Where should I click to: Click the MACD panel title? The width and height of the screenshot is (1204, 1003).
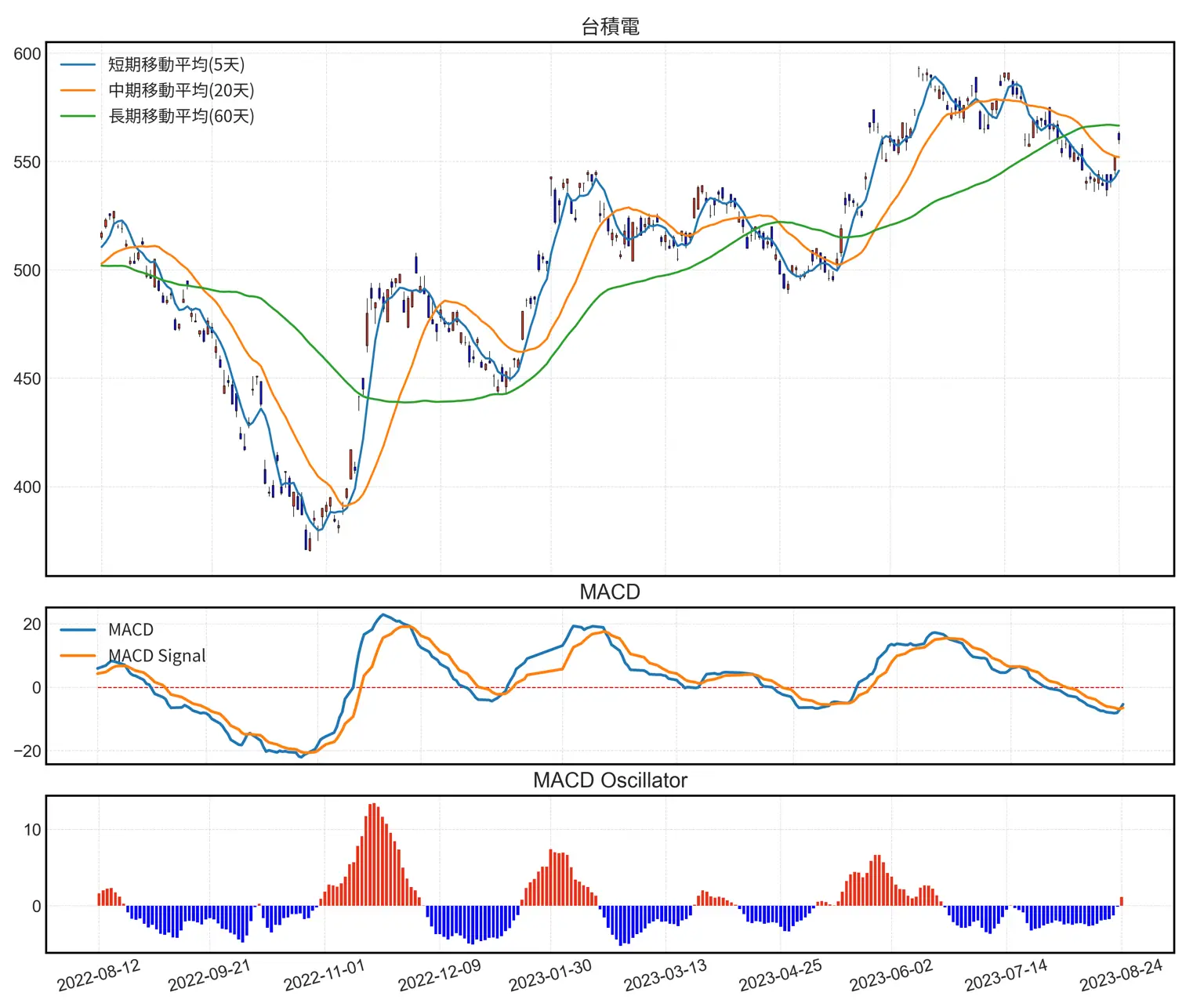click(610, 592)
